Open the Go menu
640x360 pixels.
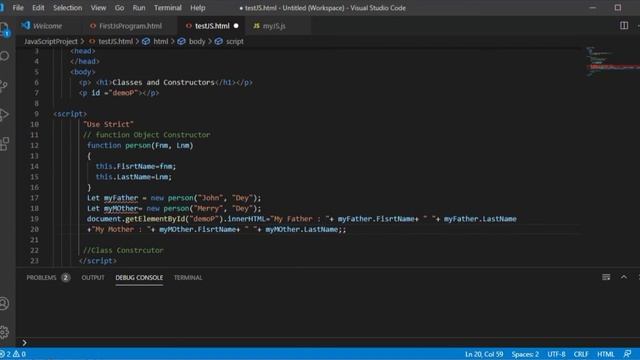(119, 8)
